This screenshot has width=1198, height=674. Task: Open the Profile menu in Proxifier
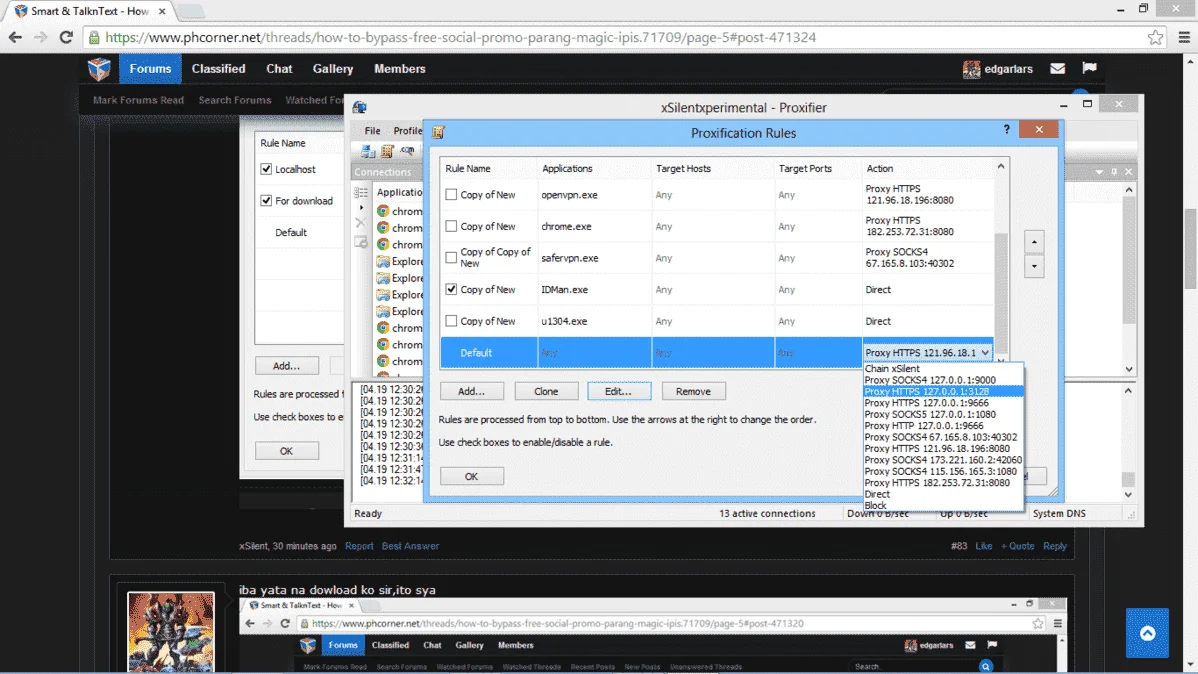(407, 131)
